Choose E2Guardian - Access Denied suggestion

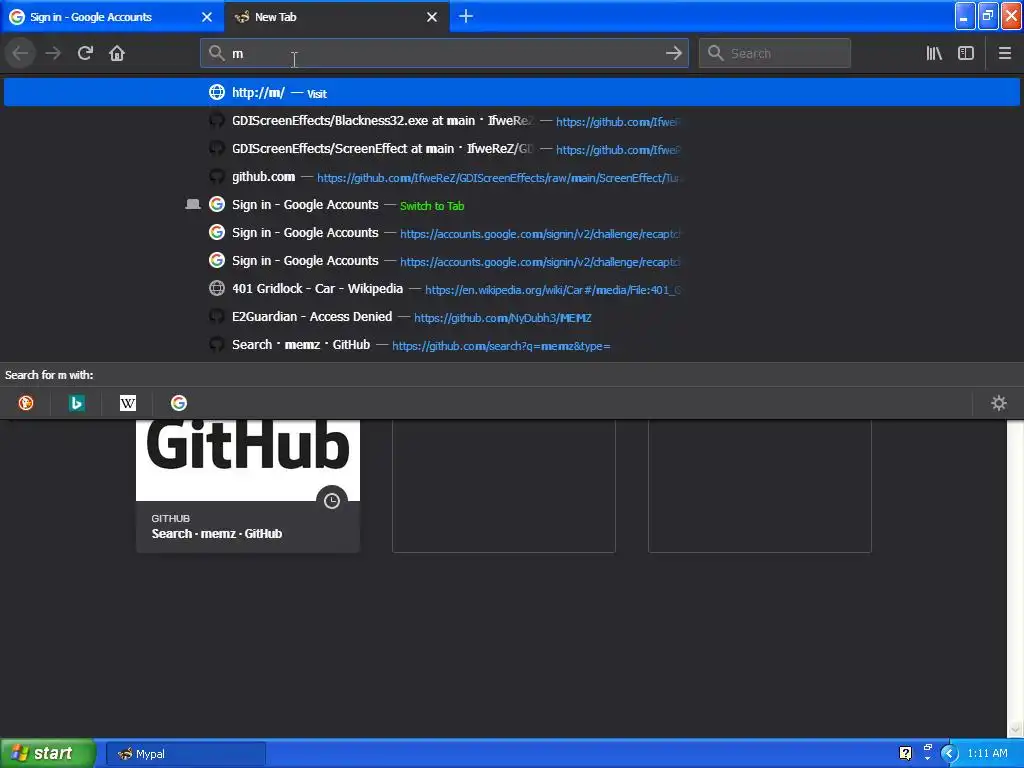click(x=512, y=317)
